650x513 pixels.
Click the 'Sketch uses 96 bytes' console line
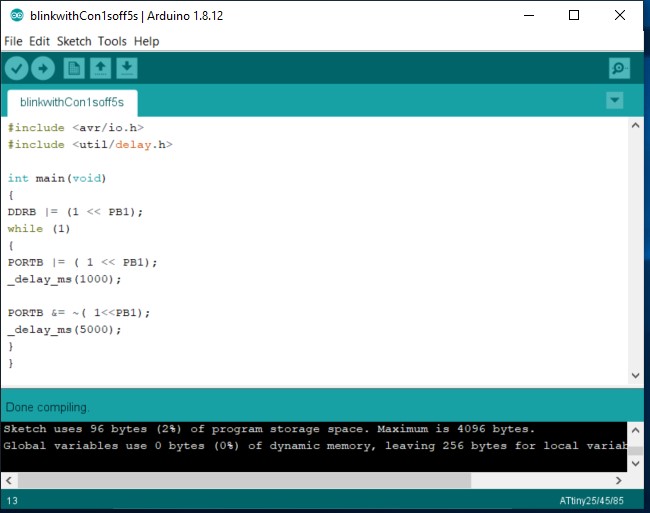[x=269, y=429]
